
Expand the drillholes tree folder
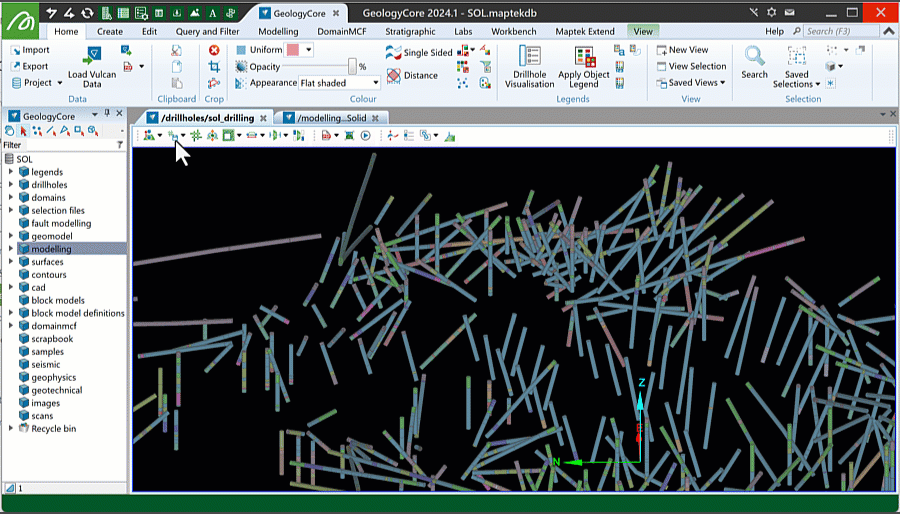click(x=11, y=185)
